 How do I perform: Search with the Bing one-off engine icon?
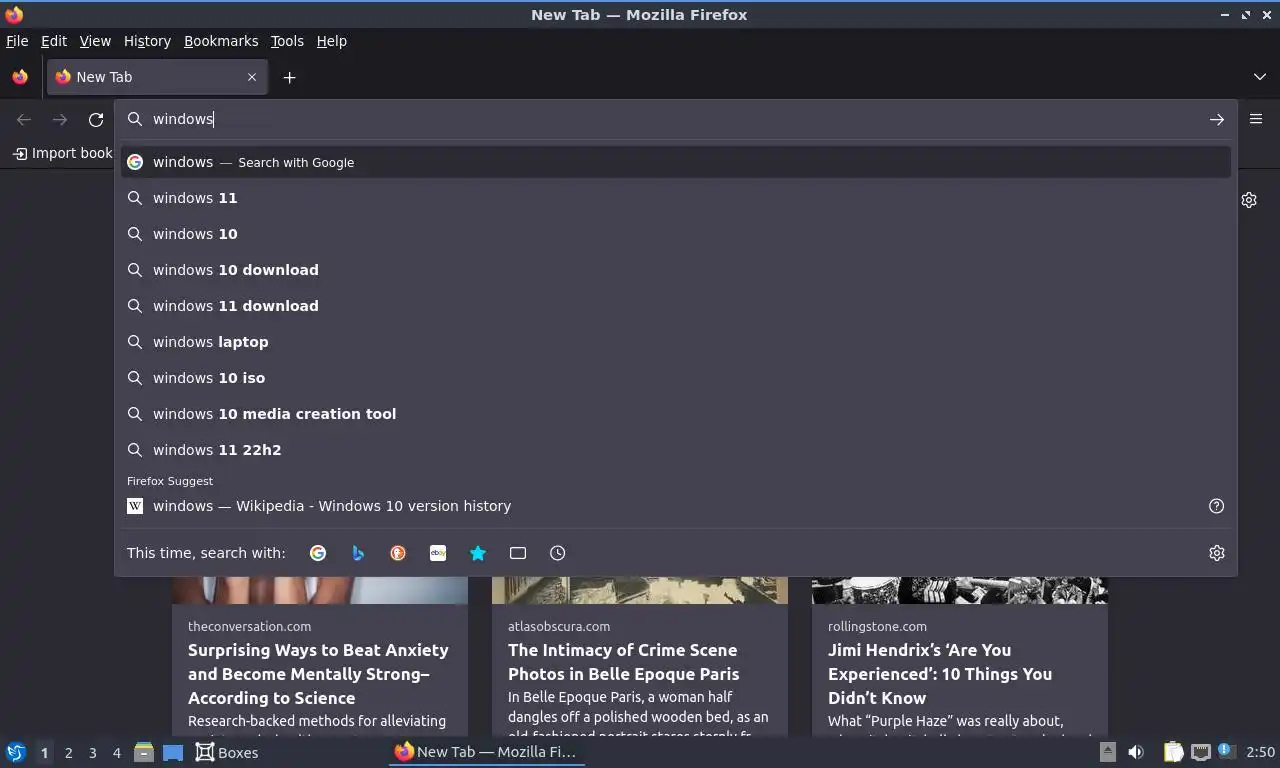(358, 553)
